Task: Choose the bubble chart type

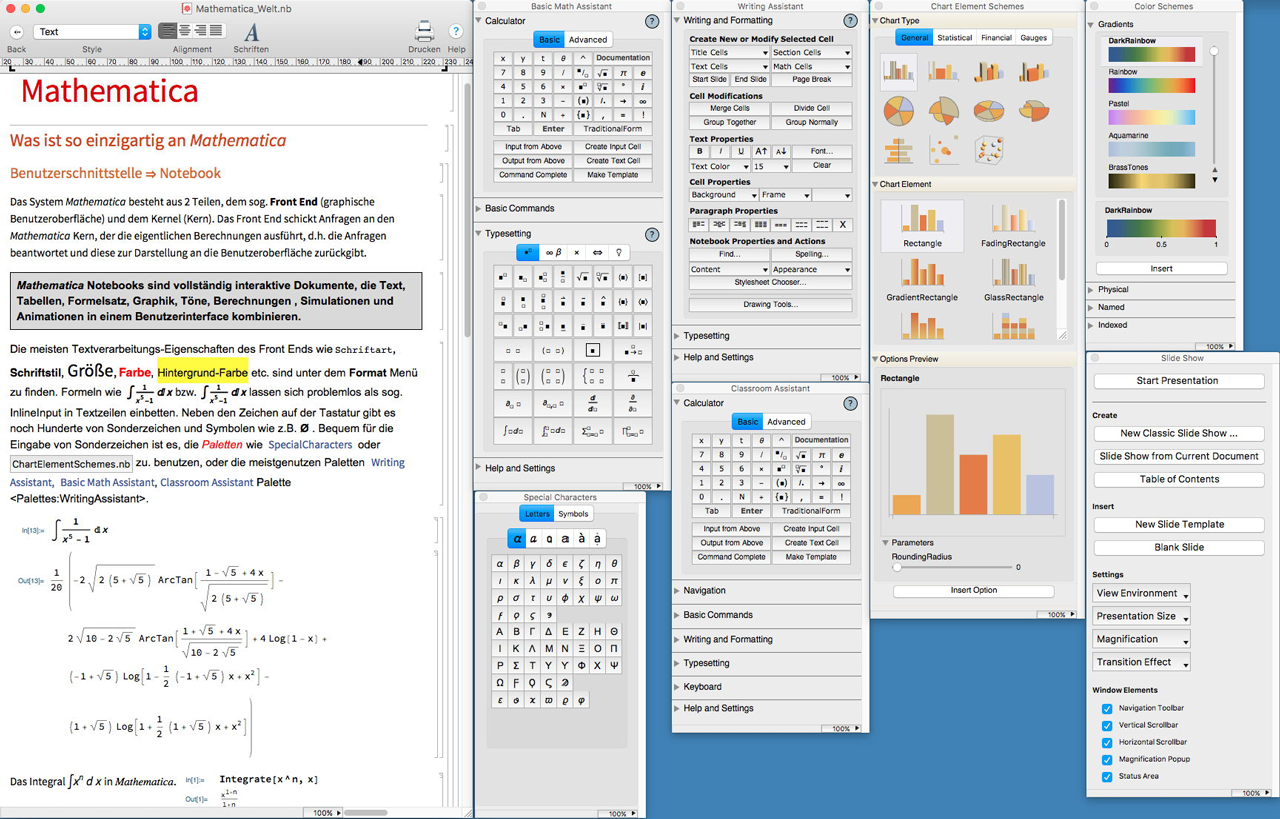Action: click(x=944, y=149)
